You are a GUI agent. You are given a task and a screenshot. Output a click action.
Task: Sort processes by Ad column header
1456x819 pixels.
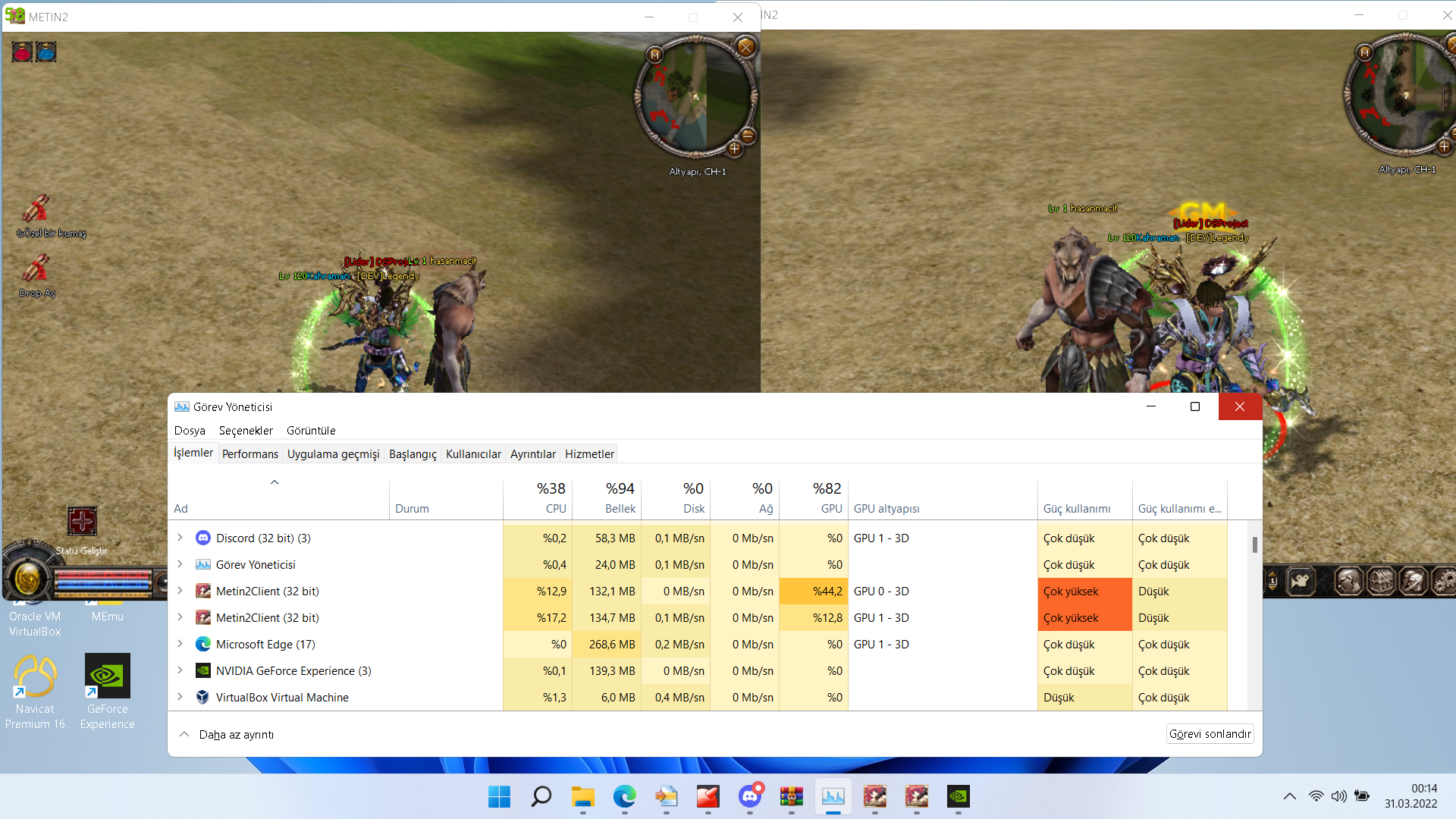click(278, 497)
